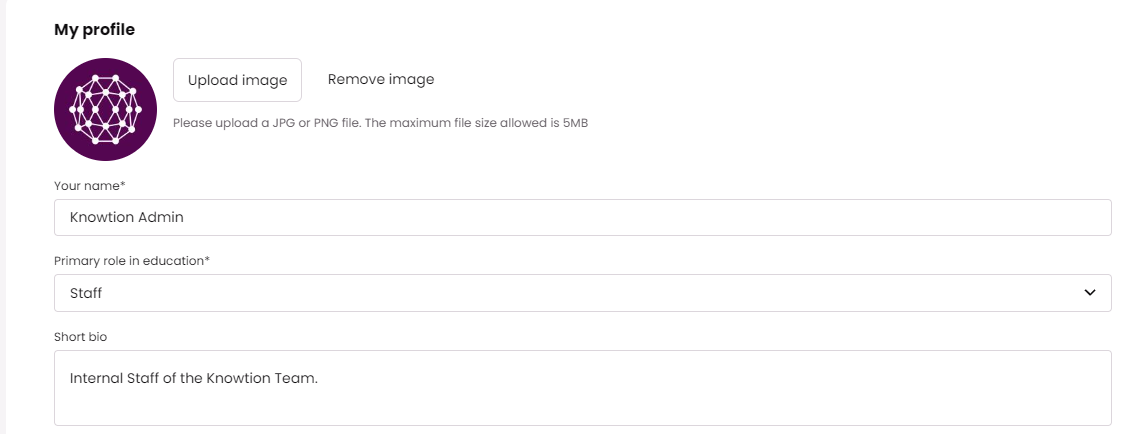This screenshot has width=1147, height=434.
Task: Click the grey left edge sidebar strip
Action: (x=3, y=217)
